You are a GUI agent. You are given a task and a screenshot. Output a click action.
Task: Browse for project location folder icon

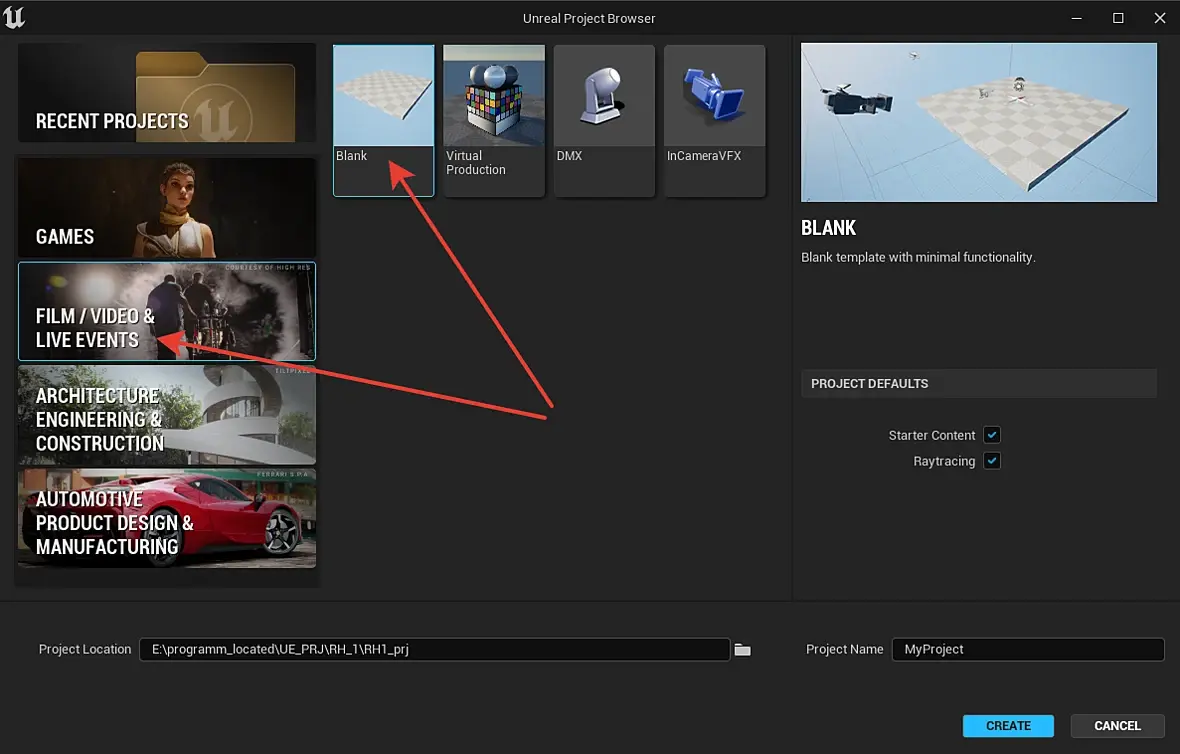pyautogui.click(x=743, y=649)
